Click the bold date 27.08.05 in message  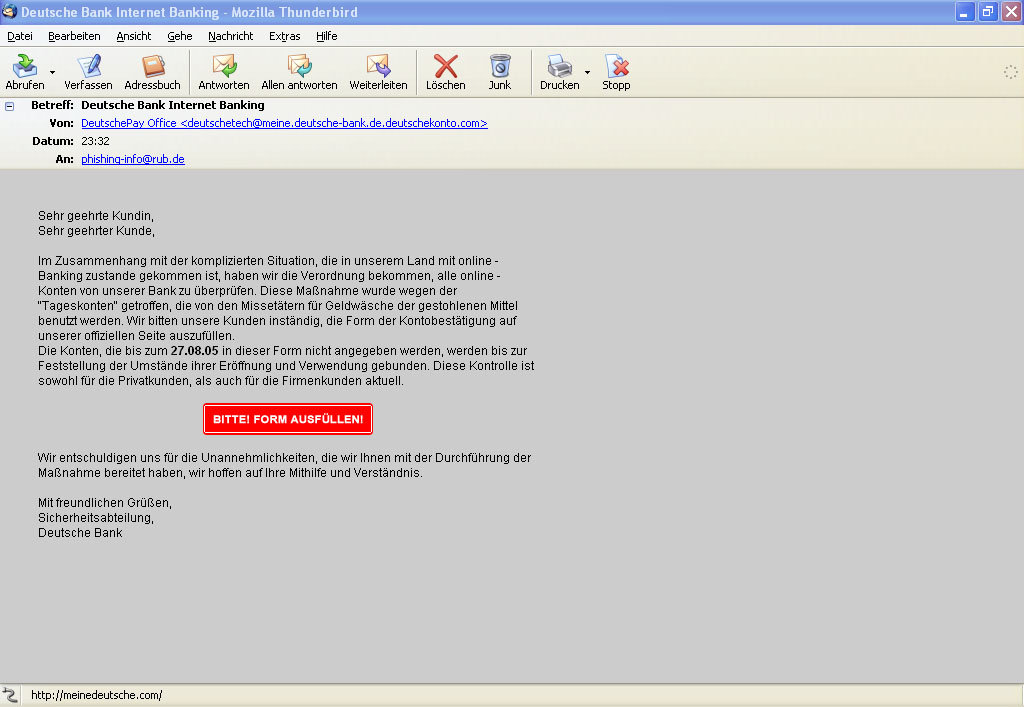(x=195, y=351)
